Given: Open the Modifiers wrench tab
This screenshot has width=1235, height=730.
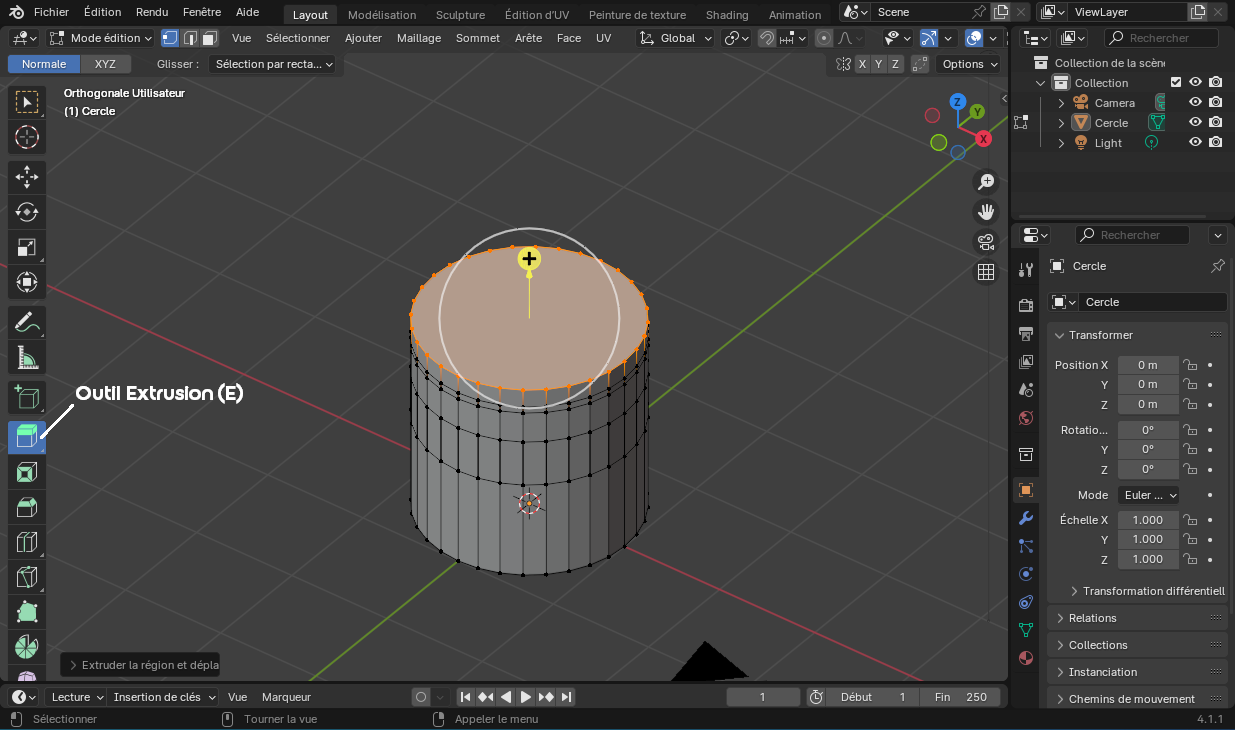Looking at the screenshot, I should [1025, 518].
